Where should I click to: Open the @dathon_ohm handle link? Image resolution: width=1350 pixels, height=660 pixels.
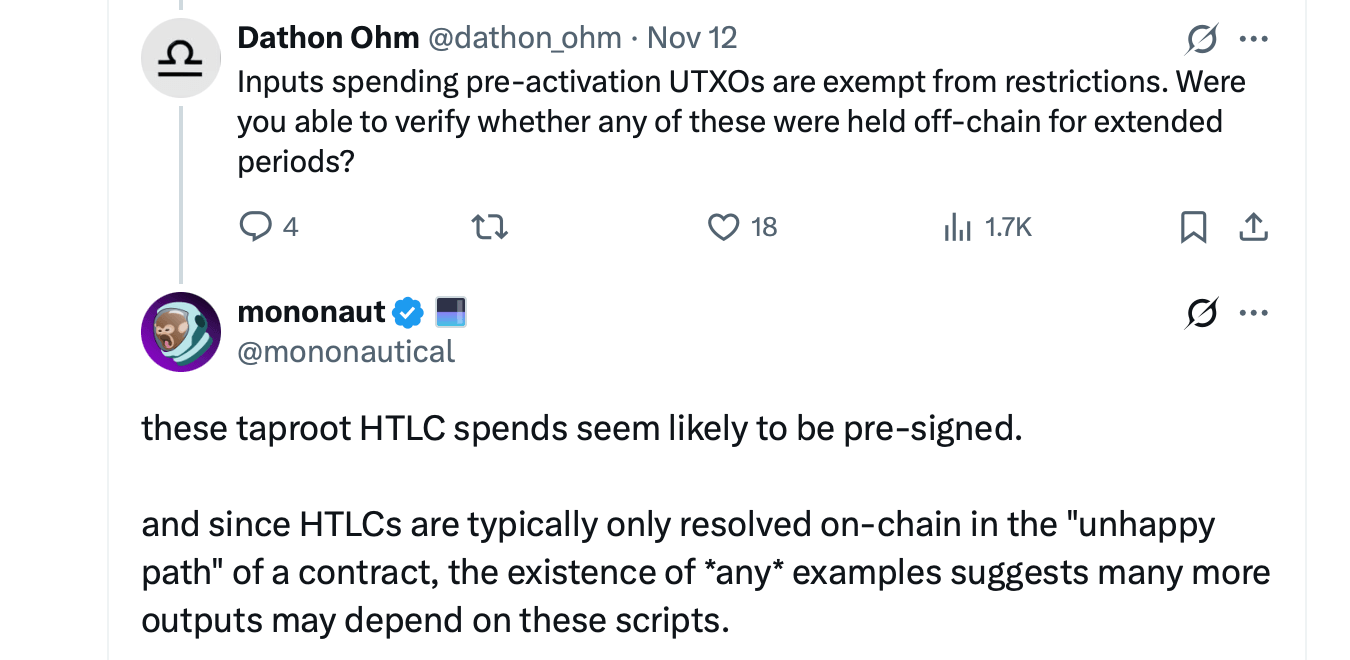click(x=524, y=38)
